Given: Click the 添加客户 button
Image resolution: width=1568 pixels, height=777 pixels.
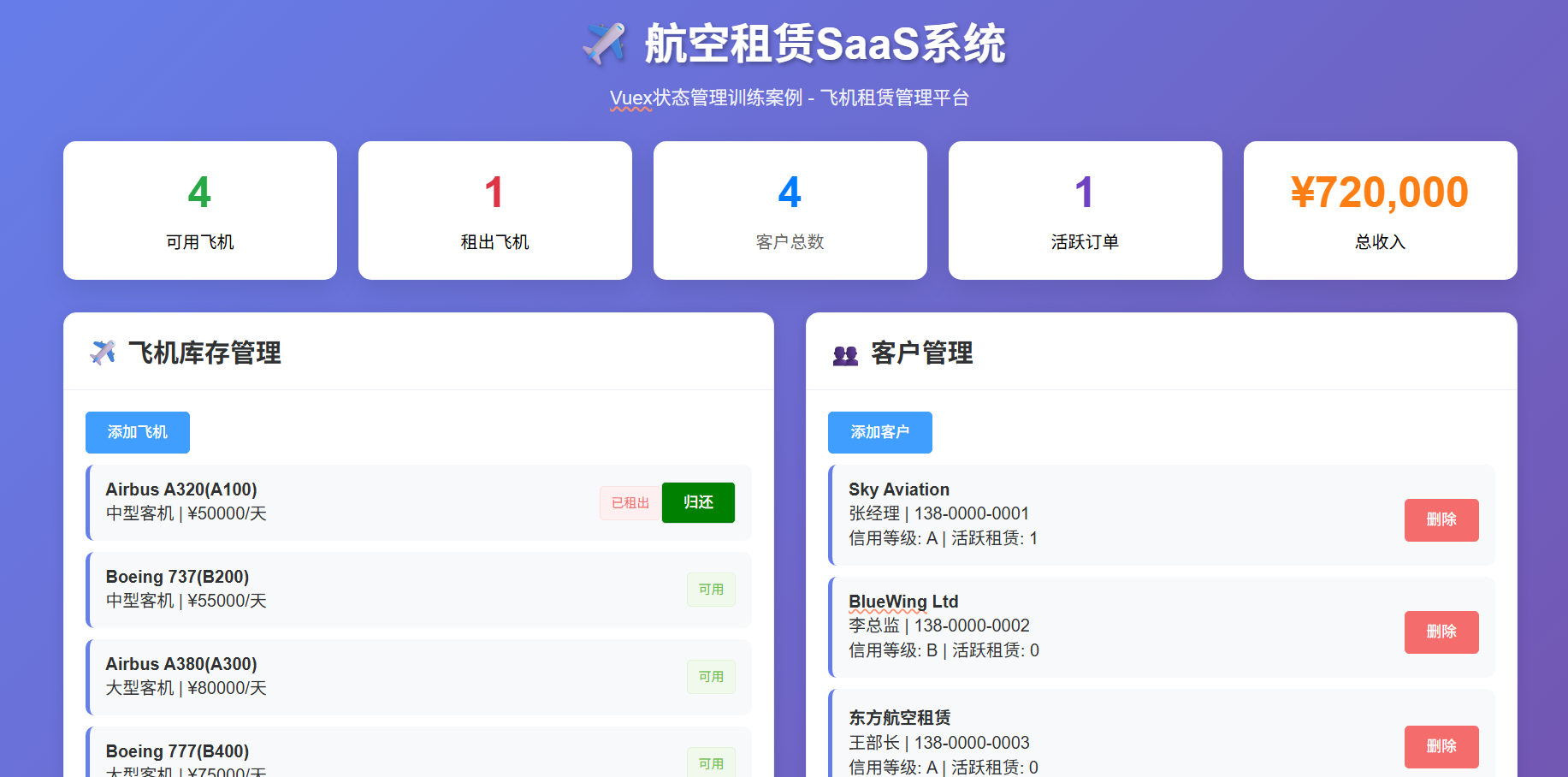Looking at the screenshot, I should click(880, 432).
